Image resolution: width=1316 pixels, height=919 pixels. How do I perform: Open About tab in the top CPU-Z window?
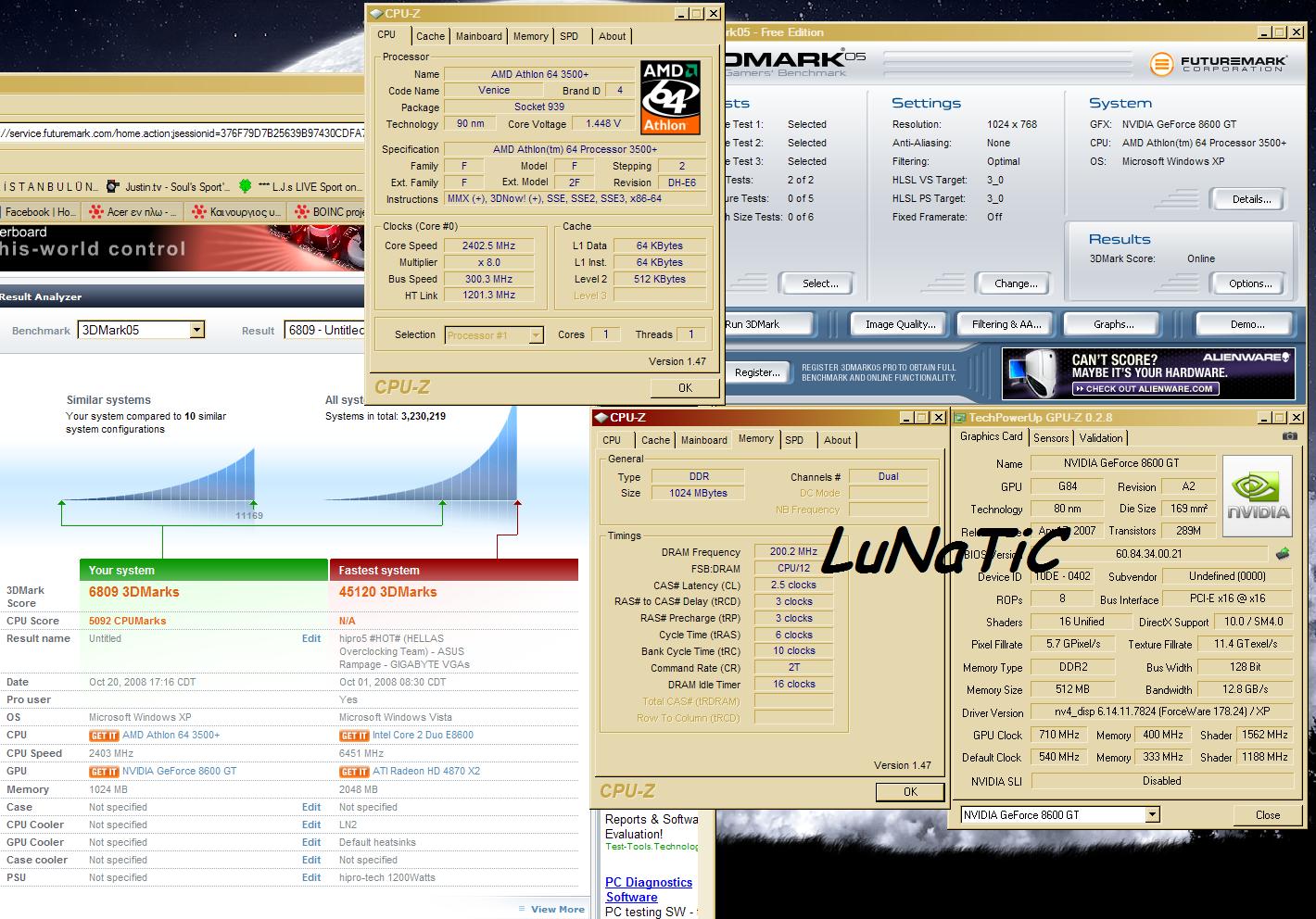click(x=612, y=36)
